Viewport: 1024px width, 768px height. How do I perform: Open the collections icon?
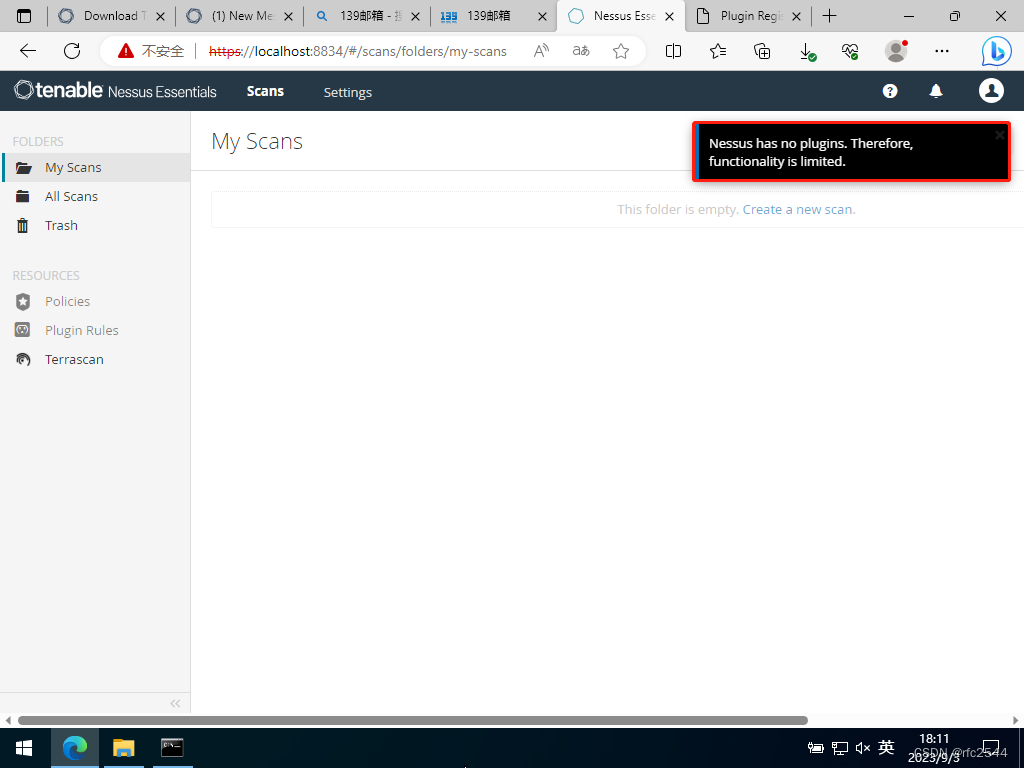[x=762, y=51]
